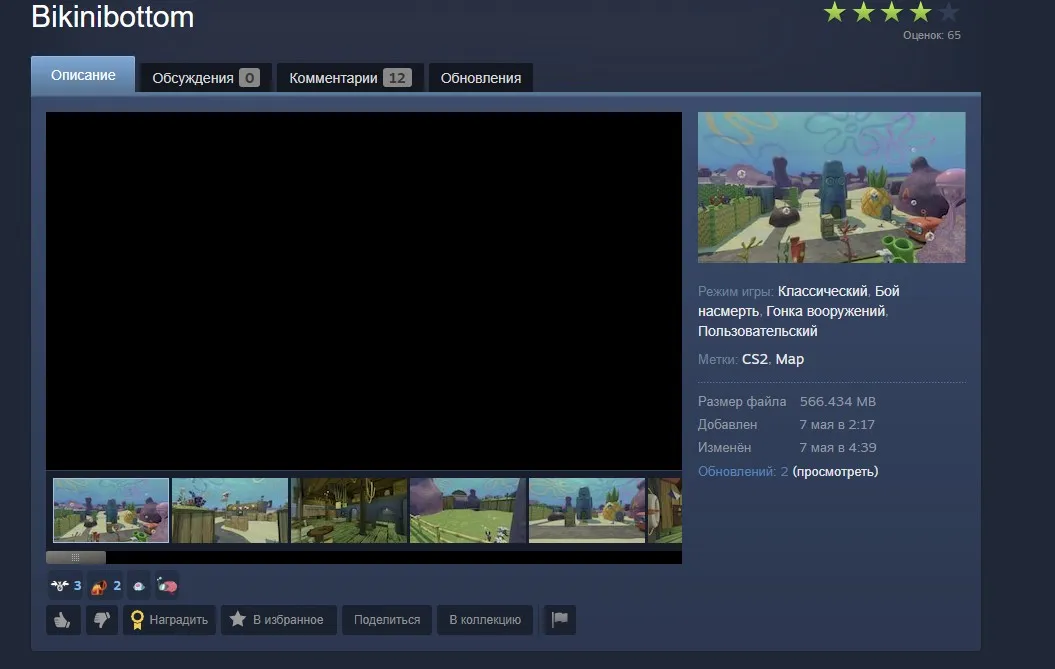Viewport: 1055px width, 669px height.
Task: Click the Обновлений: 2 text
Action: [743, 472]
